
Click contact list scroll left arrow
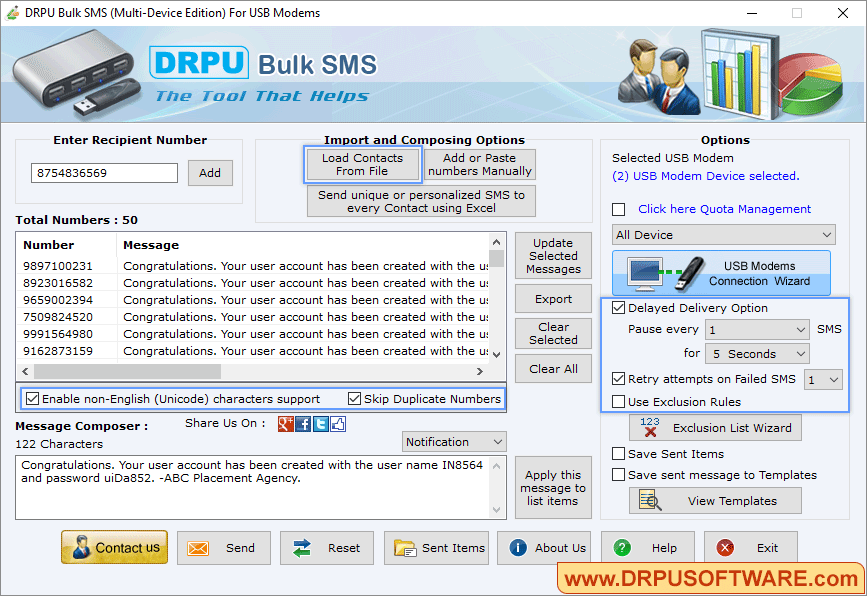[25, 372]
